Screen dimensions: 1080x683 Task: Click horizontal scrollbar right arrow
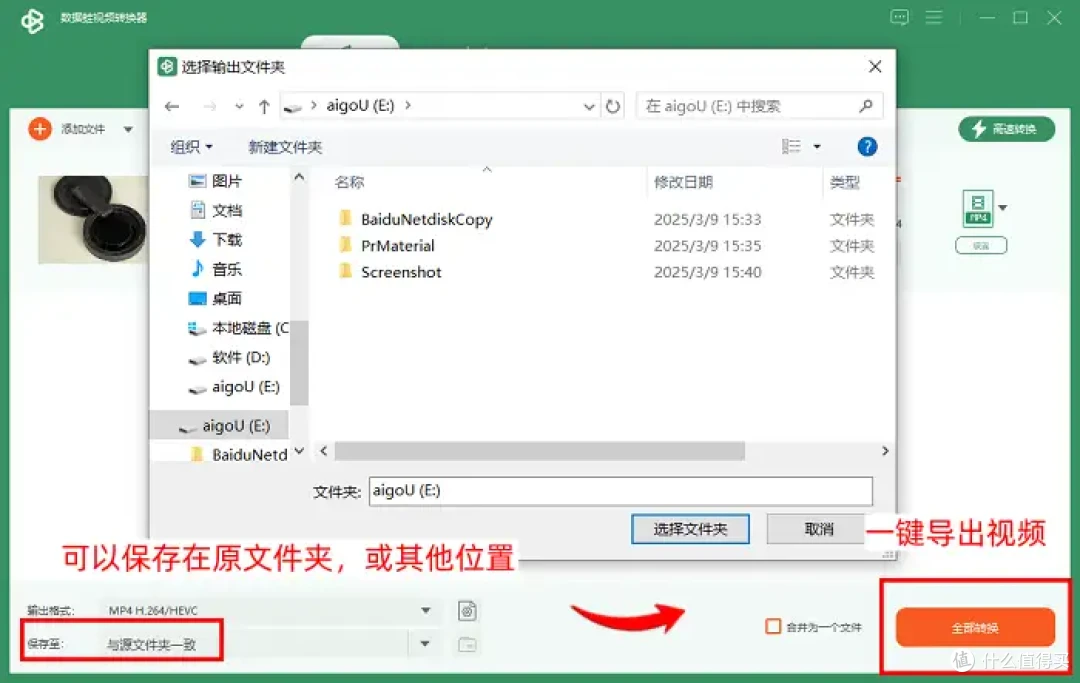pyautogui.click(x=885, y=451)
